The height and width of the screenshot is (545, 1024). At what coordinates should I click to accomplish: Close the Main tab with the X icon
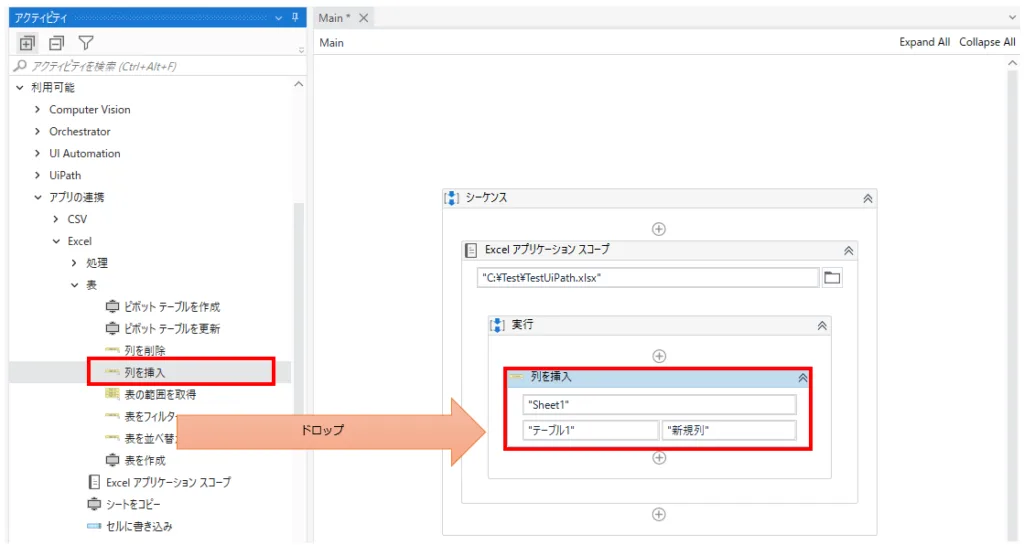(x=363, y=18)
